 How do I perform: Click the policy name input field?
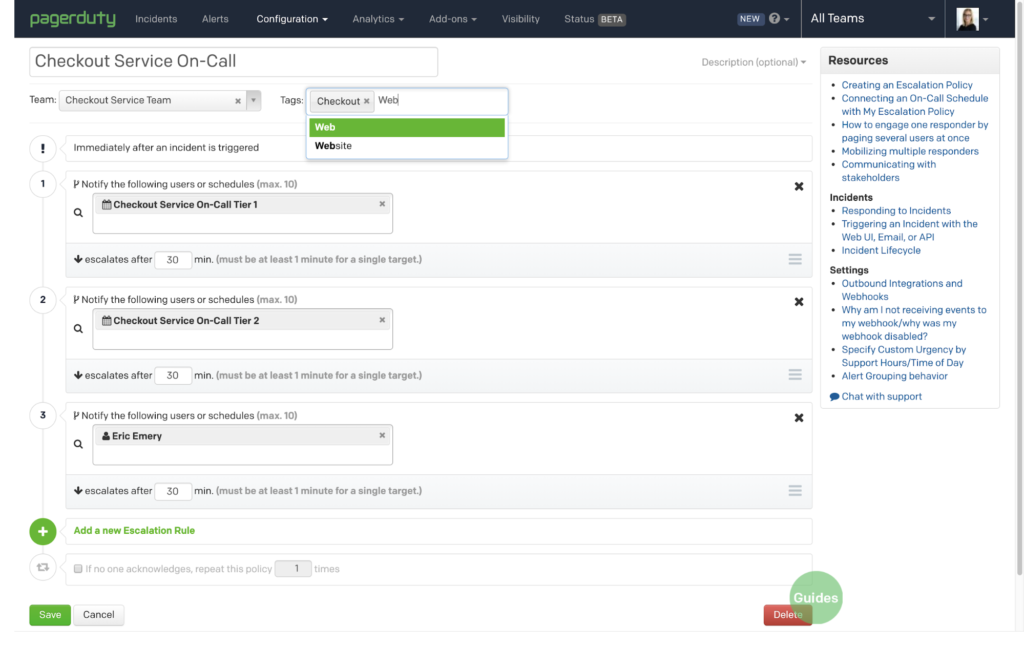click(x=233, y=62)
